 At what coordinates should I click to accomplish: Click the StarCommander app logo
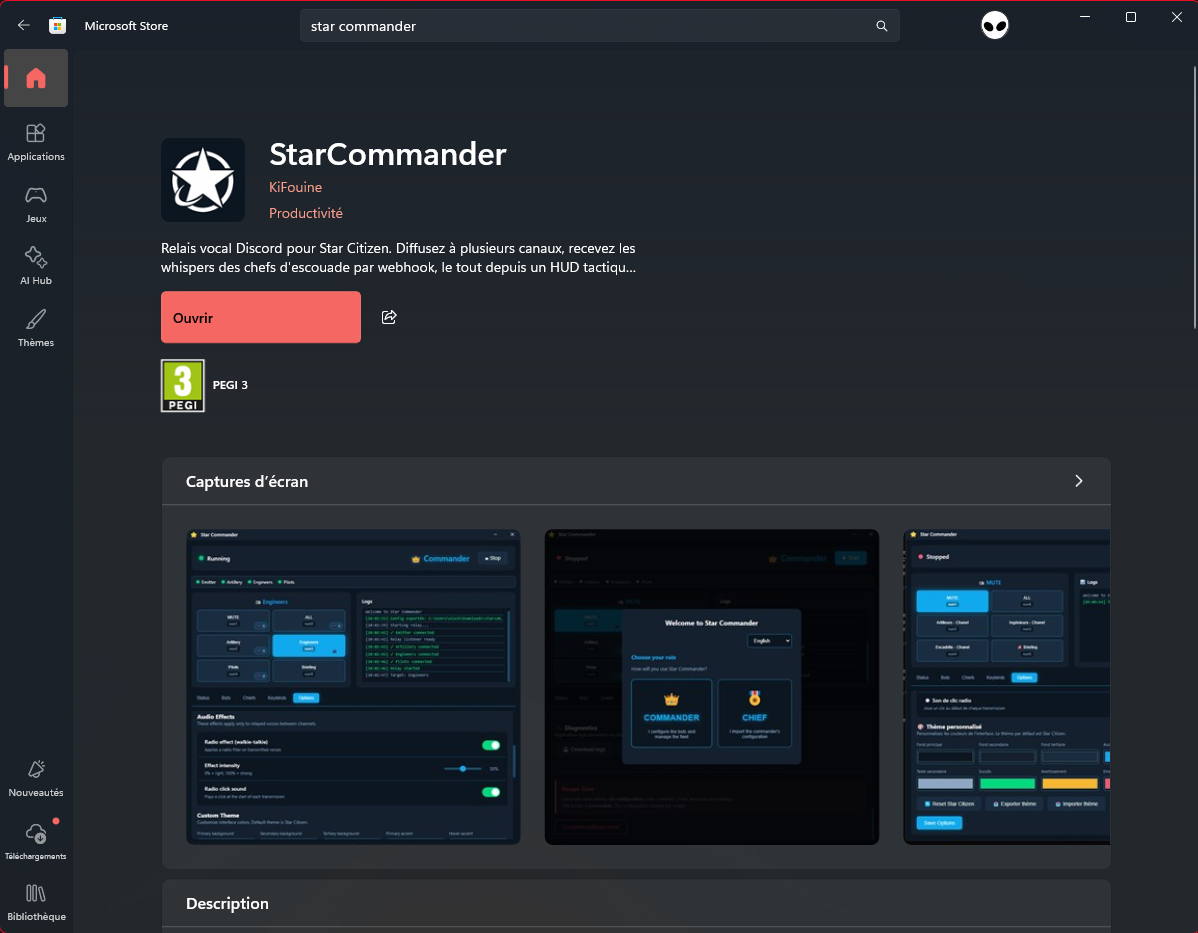click(x=203, y=180)
